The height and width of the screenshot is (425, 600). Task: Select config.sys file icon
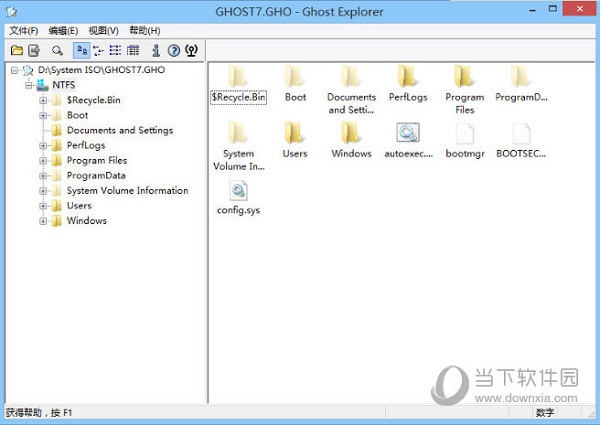(x=238, y=190)
